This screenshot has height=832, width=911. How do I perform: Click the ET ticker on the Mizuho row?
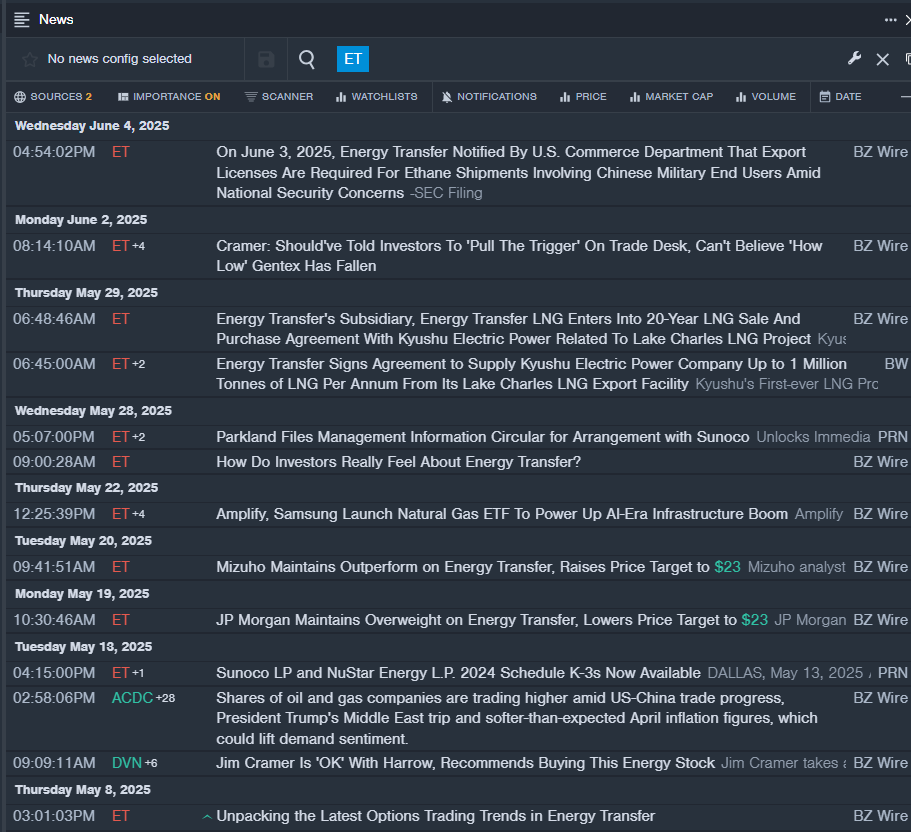tap(121, 567)
